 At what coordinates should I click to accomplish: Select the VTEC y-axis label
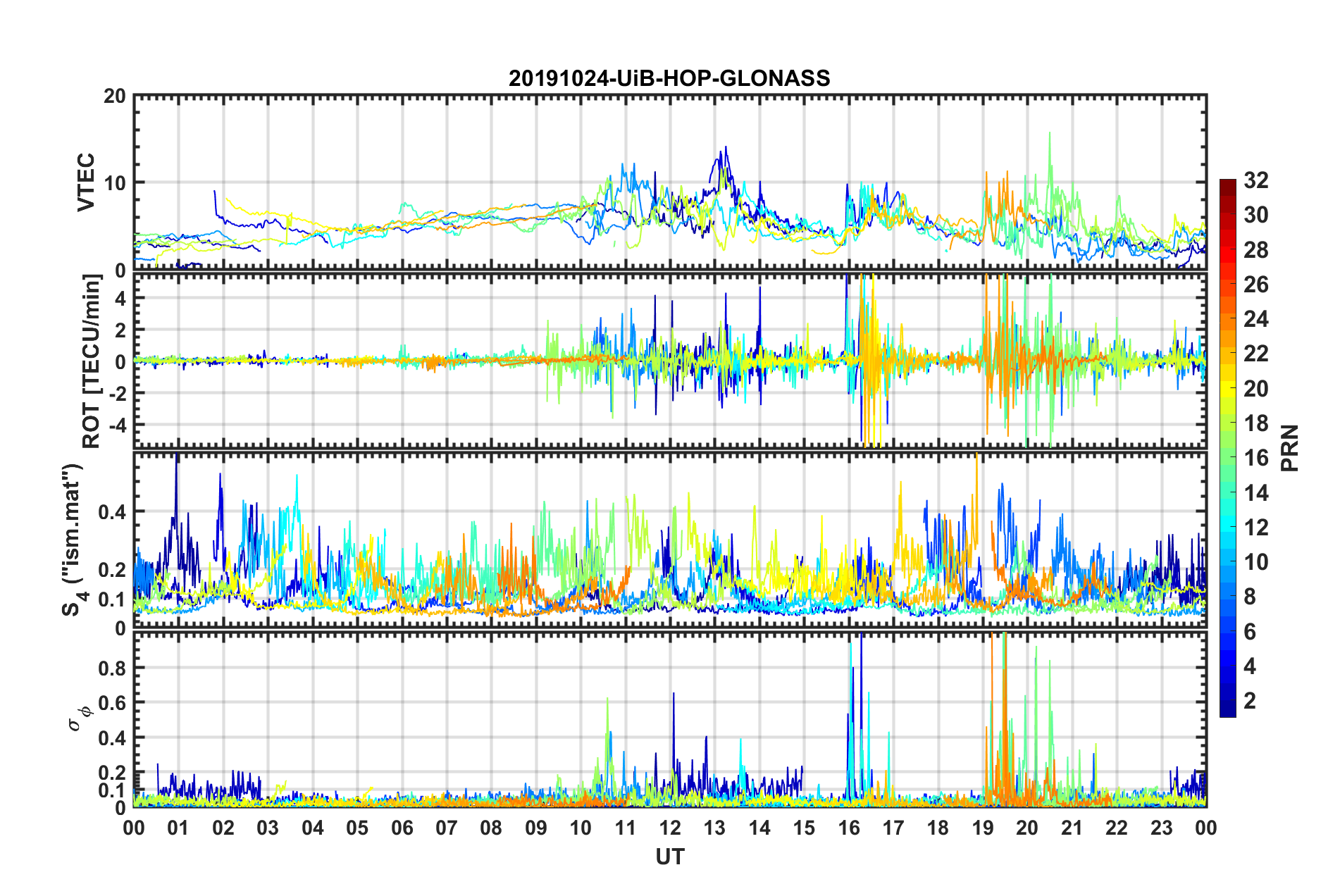click(86, 183)
